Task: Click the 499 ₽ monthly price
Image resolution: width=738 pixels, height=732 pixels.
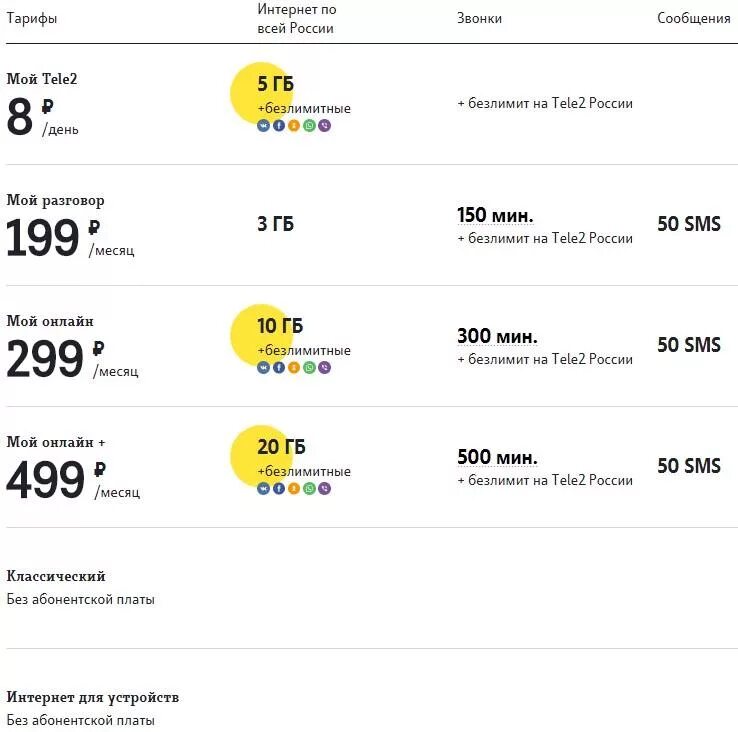Action: (46, 481)
